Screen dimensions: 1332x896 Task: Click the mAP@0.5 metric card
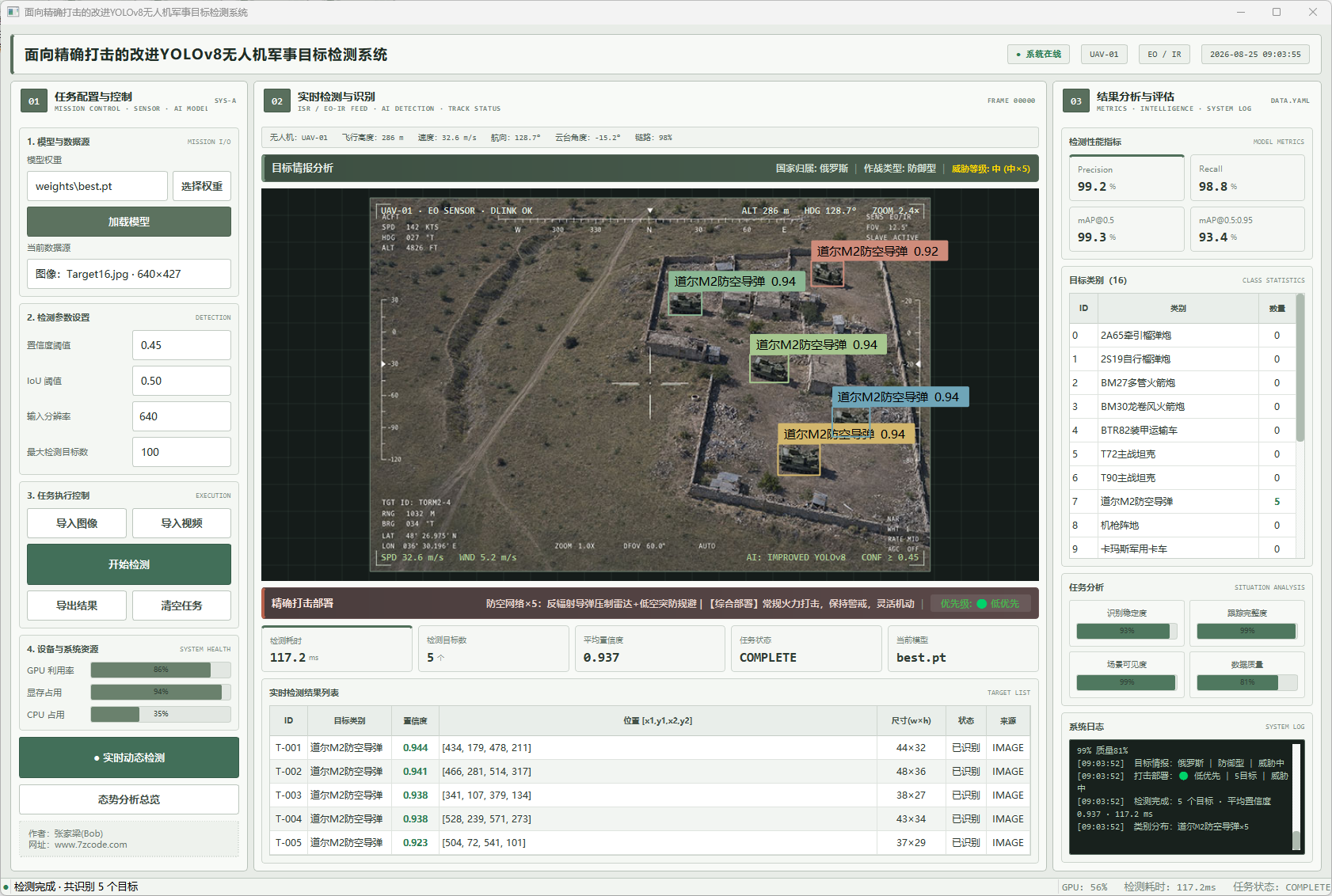(1126, 229)
